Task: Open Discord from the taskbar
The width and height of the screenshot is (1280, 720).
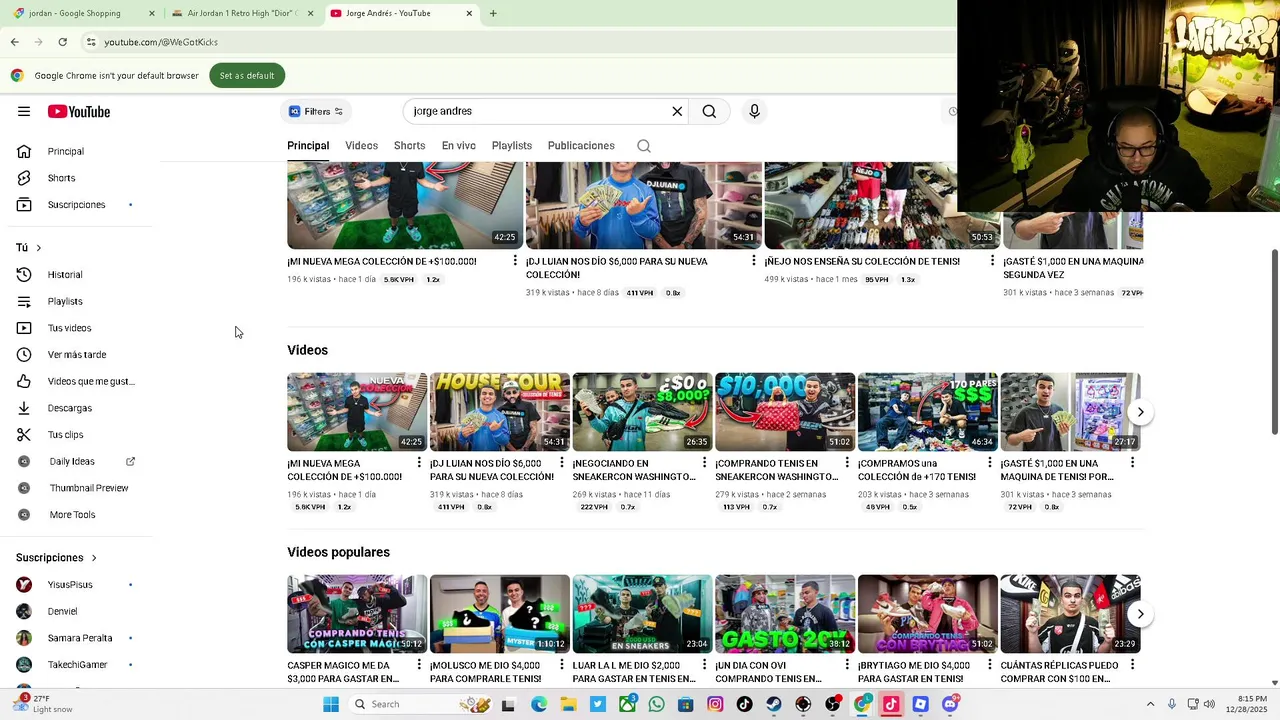Action: (x=950, y=704)
